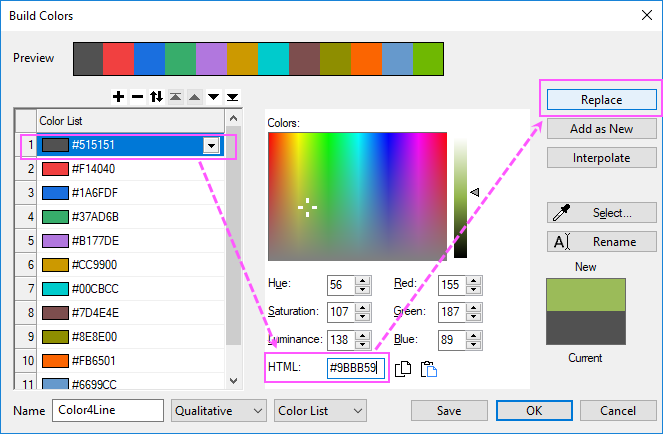Viewport: 663px width, 434px height.
Task: Click the Rename button
Action: coord(602,242)
